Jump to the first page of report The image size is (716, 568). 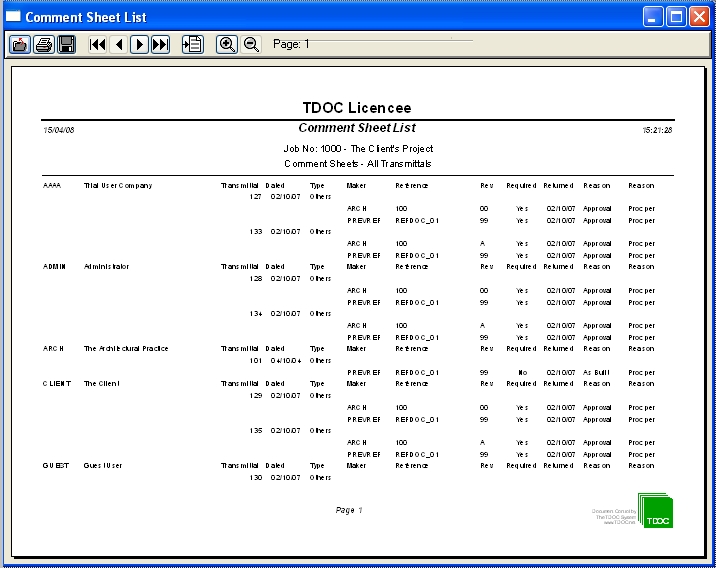97,44
